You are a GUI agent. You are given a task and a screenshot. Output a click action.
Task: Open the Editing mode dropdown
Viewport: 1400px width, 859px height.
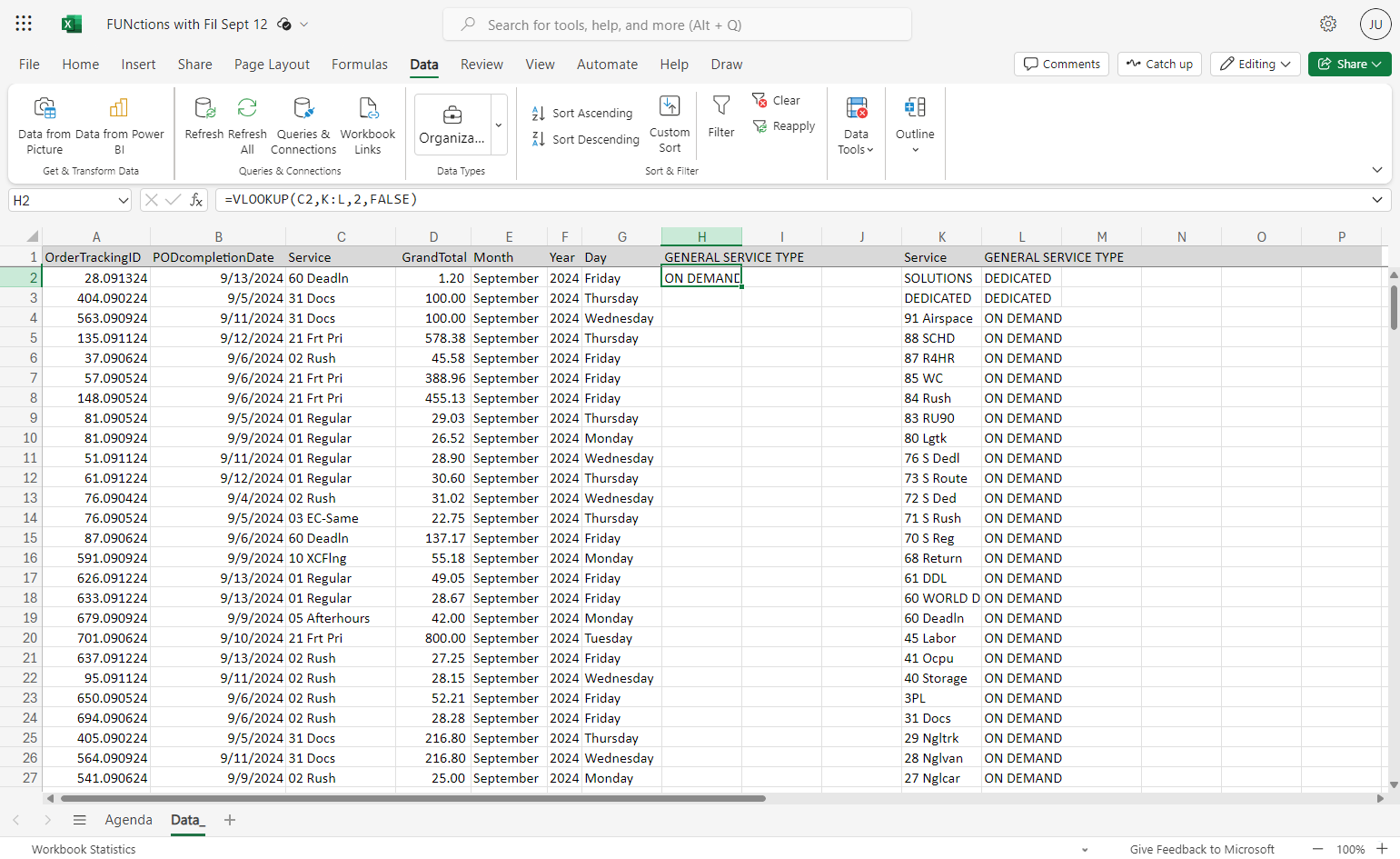click(1256, 64)
